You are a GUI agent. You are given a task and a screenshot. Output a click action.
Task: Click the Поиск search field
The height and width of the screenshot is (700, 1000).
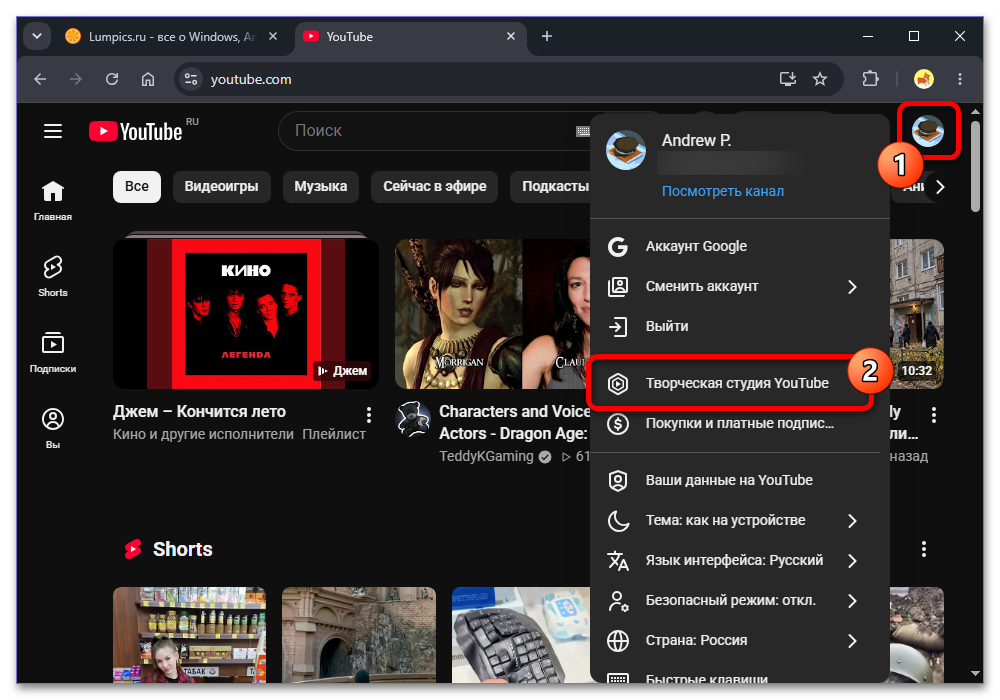pos(434,131)
